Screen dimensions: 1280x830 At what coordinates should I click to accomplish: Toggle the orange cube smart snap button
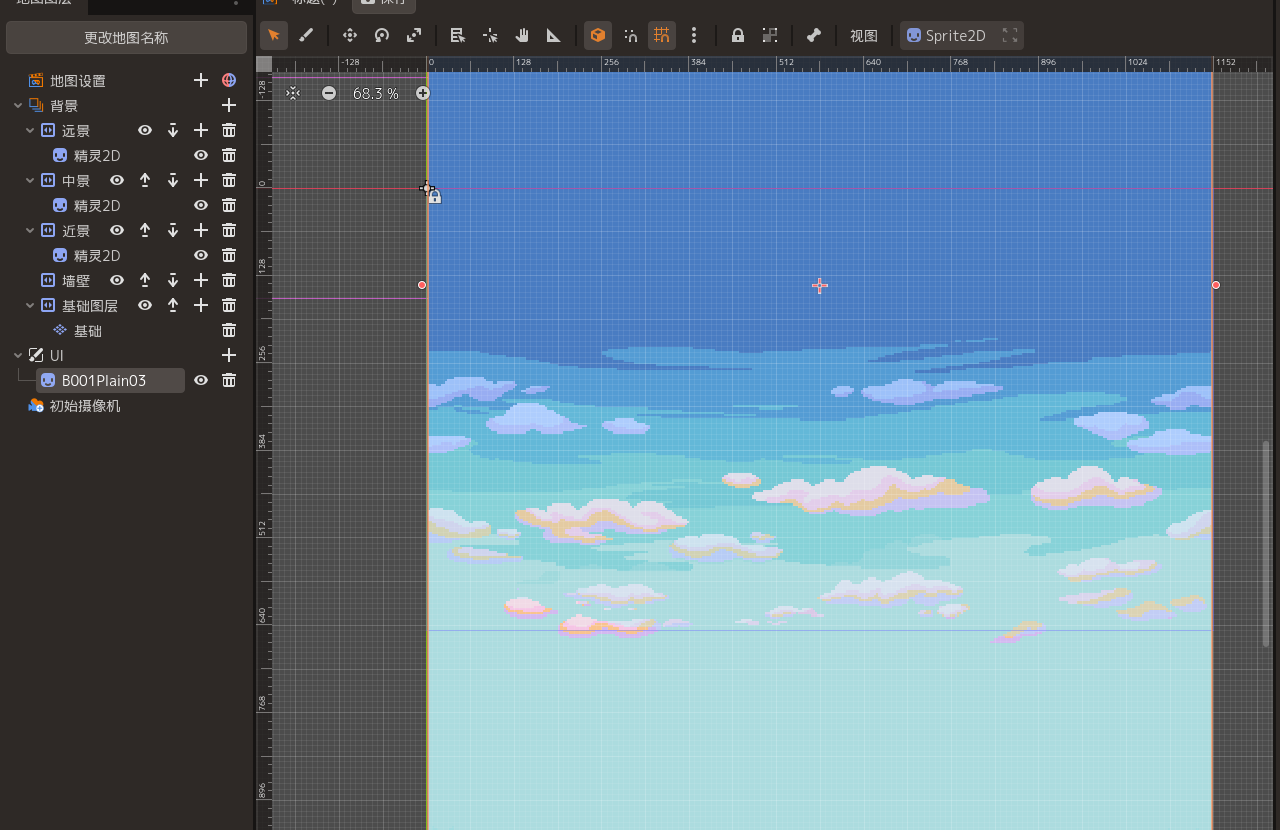598,36
